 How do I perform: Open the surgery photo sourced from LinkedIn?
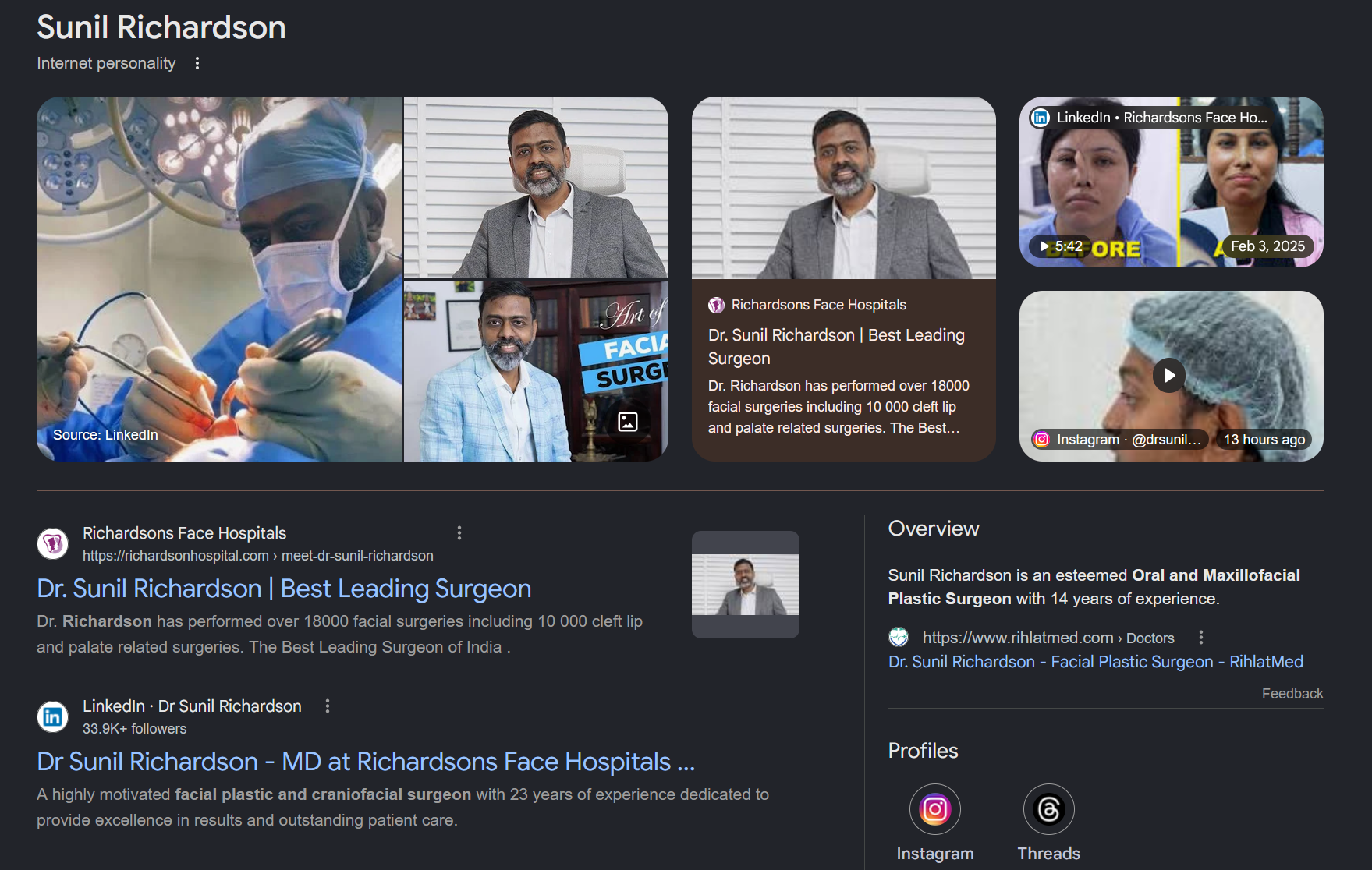click(x=219, y=279)
